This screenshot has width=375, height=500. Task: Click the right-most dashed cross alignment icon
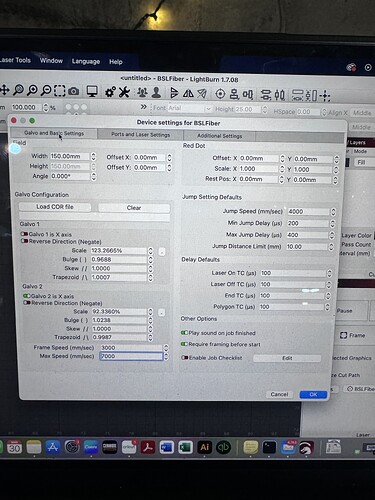325,96
